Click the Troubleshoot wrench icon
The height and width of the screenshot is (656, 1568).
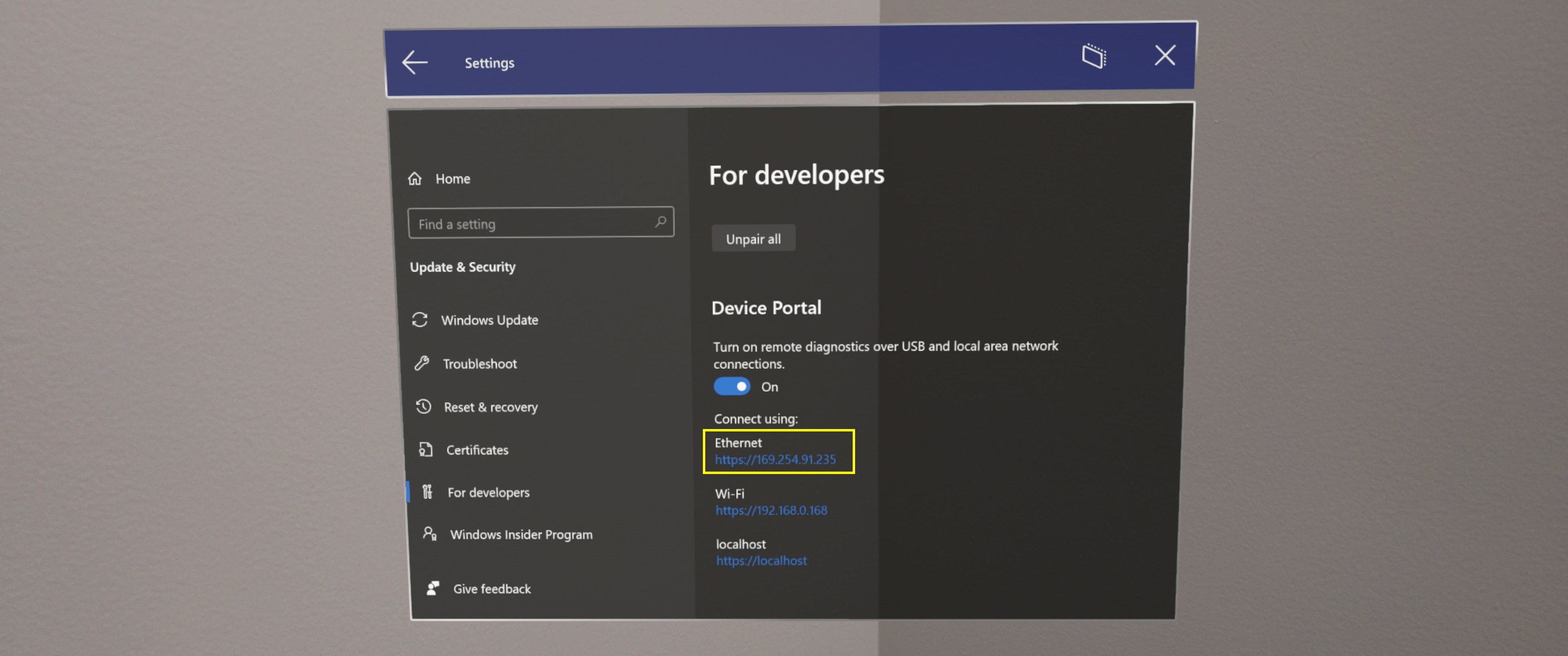point(422,363)
